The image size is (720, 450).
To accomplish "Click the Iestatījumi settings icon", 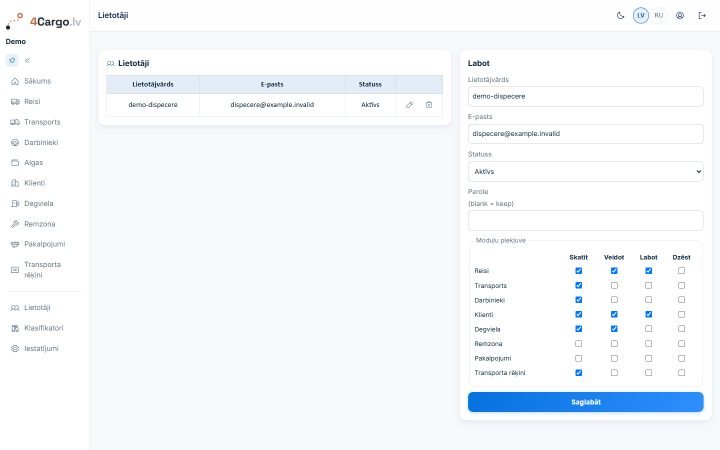I will (x=15, y=349).
